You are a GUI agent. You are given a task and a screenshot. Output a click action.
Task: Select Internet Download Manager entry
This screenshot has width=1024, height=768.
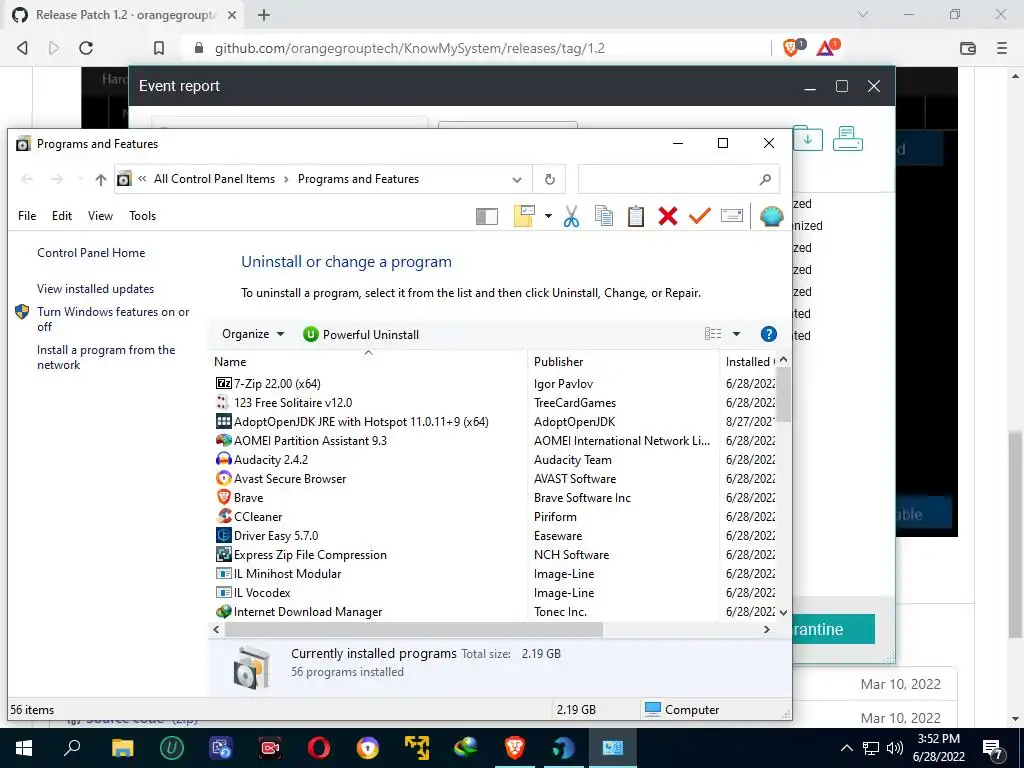coord(308,612)
